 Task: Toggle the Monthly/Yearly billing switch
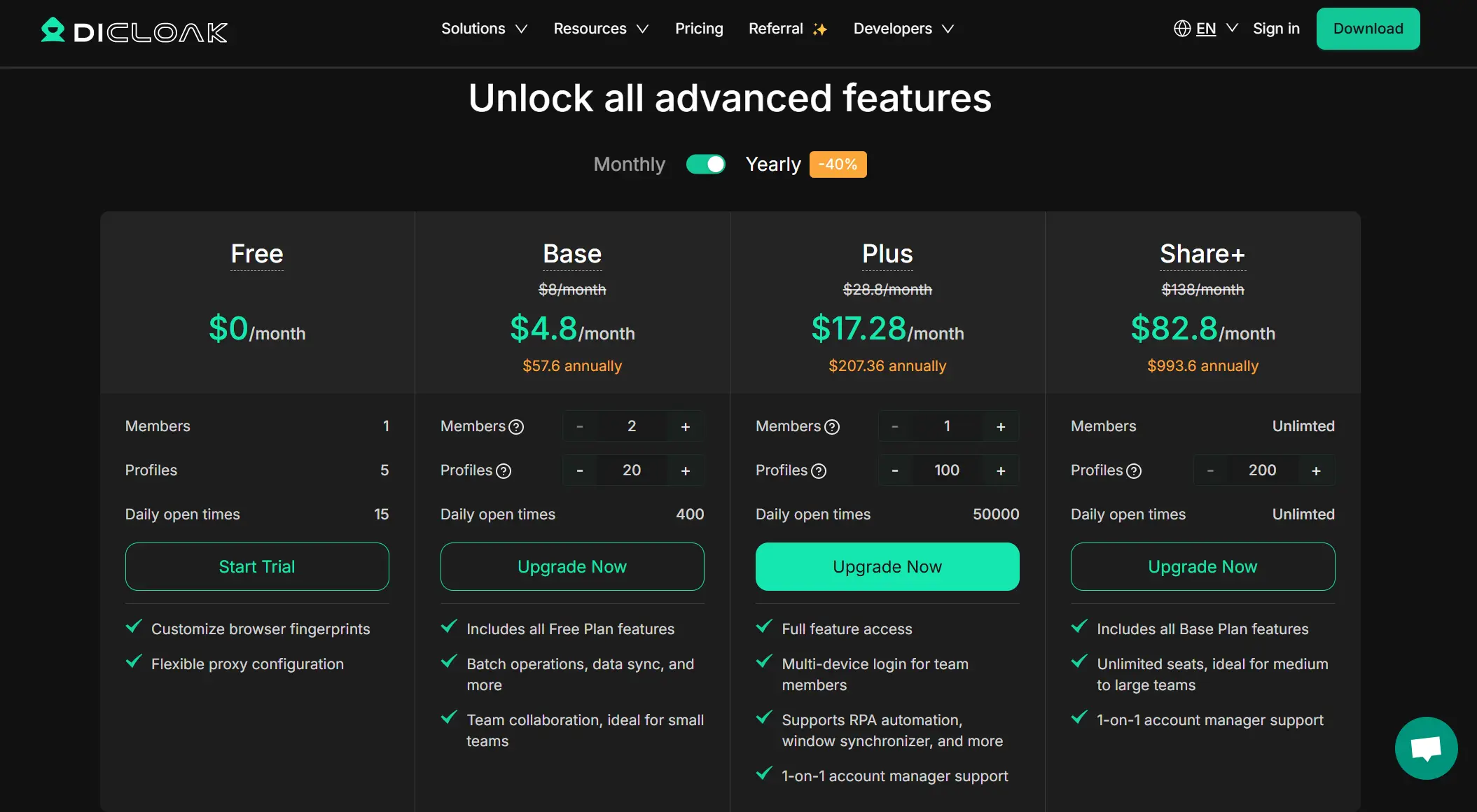(705, 164)
